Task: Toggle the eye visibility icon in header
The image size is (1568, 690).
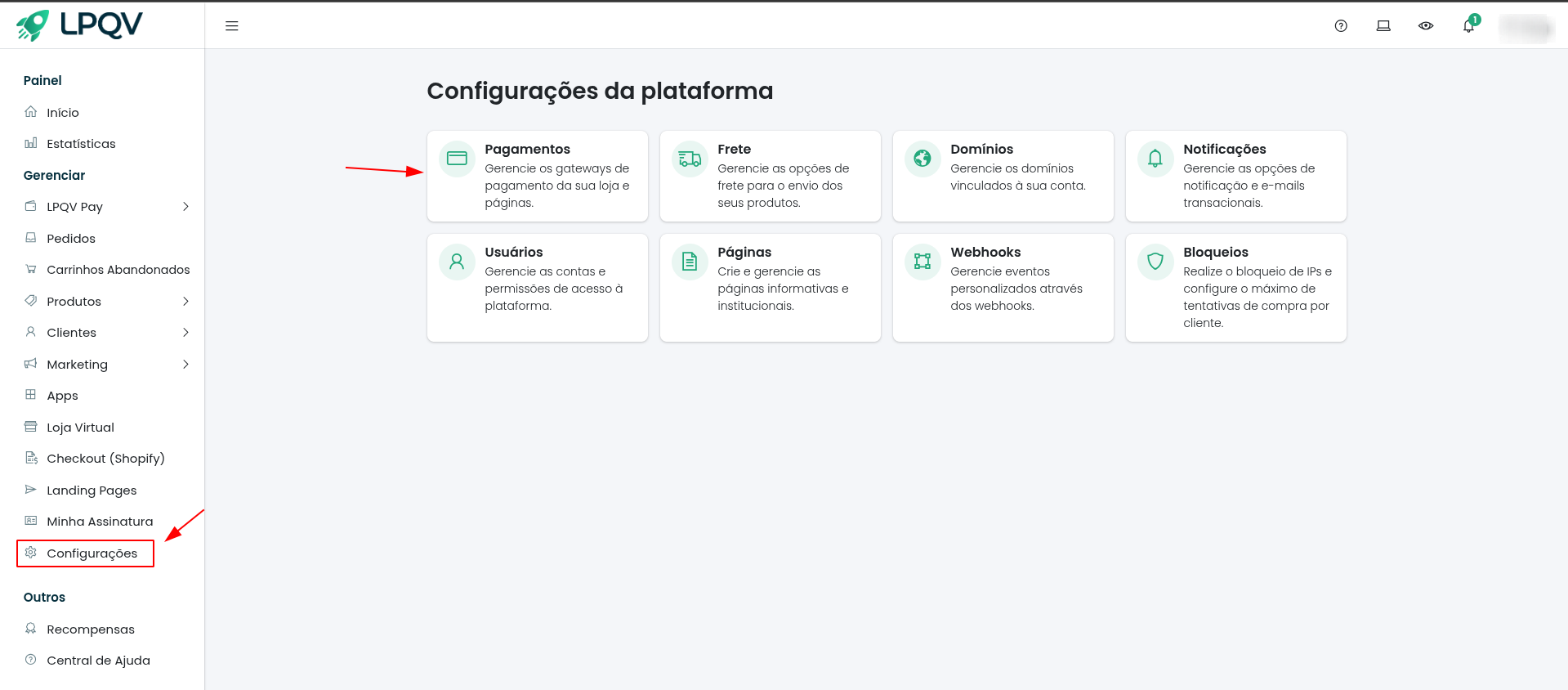Action: 1426,26
